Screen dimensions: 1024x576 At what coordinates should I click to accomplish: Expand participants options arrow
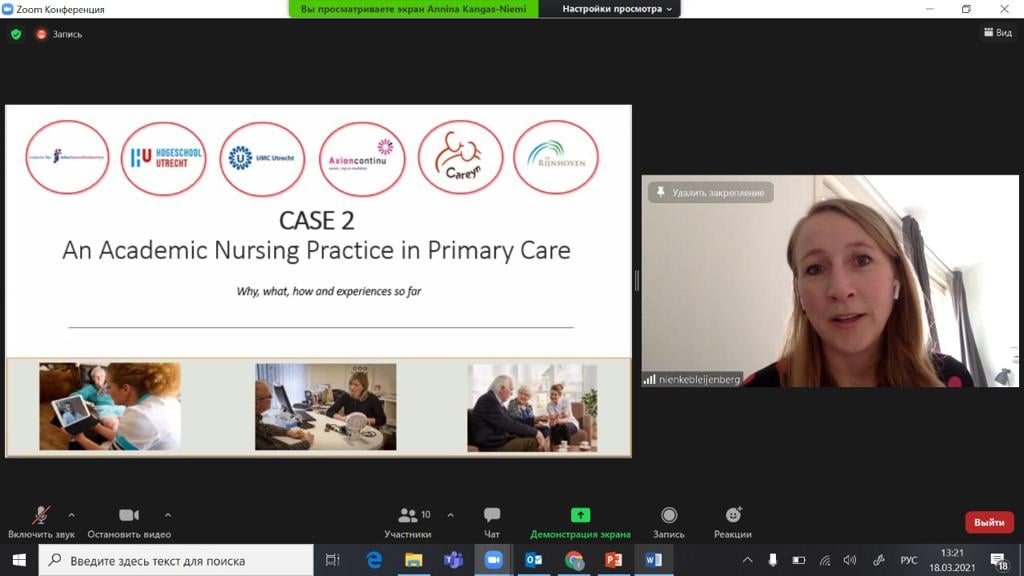(x=450, y=515)
